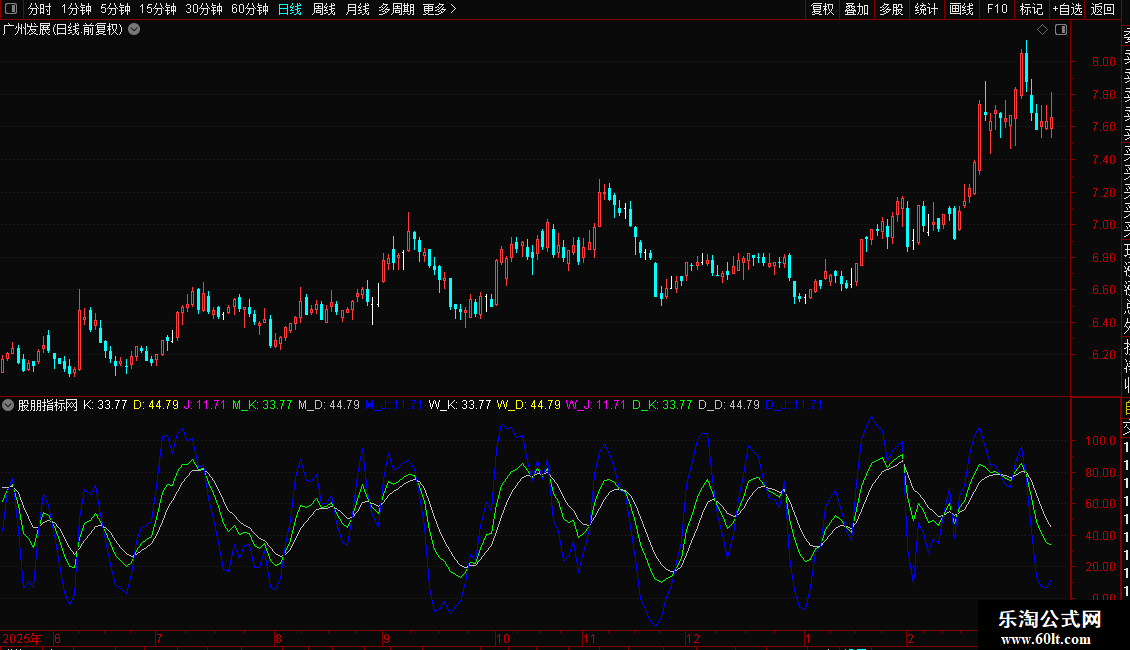Image resolution: width=1130 pixels, height=650 pixels.
Task: Click the magenta J: 11.71 value
Action: pos(205,405)
